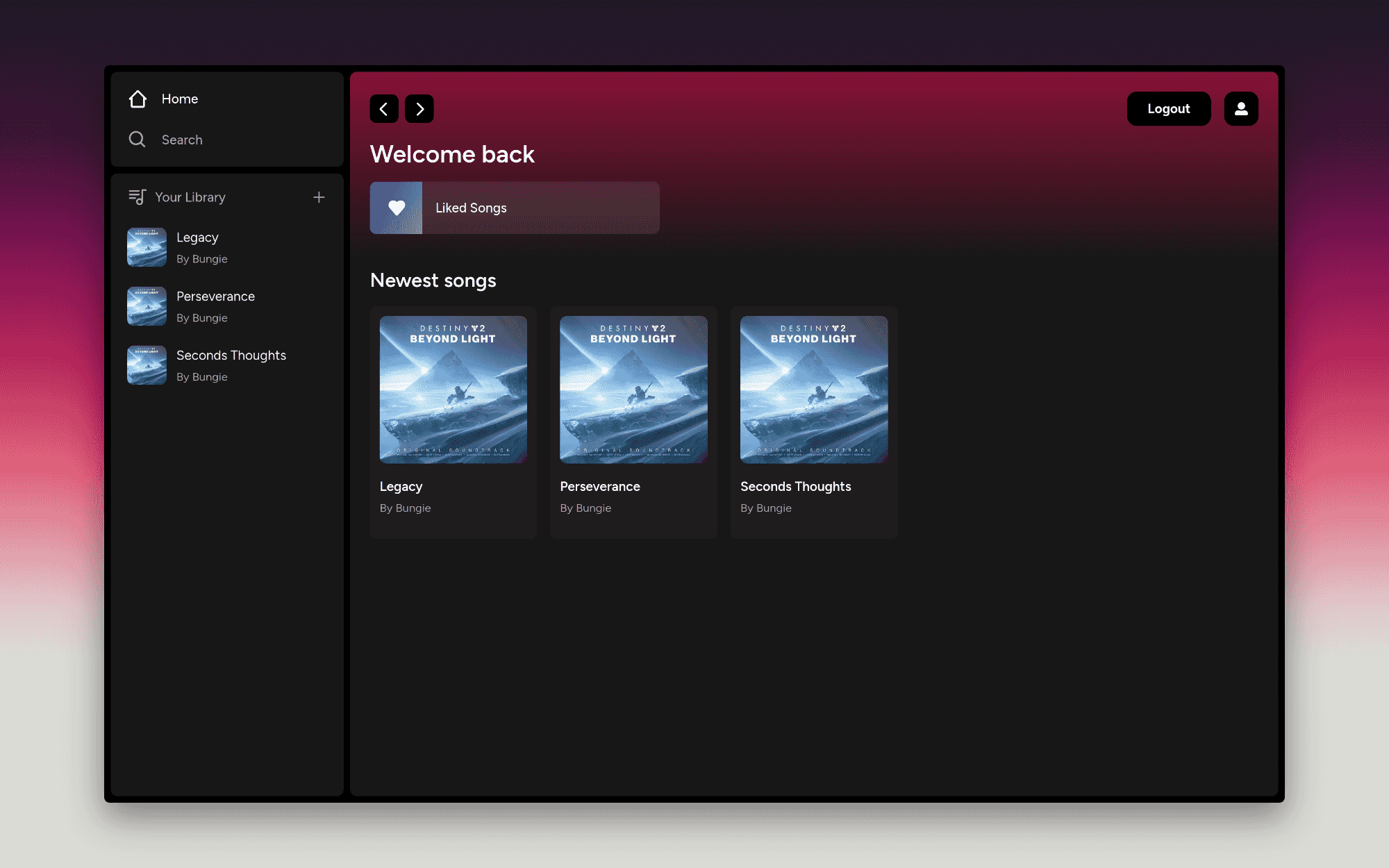Select Legacy in Your Library list

tap(197, 238)
